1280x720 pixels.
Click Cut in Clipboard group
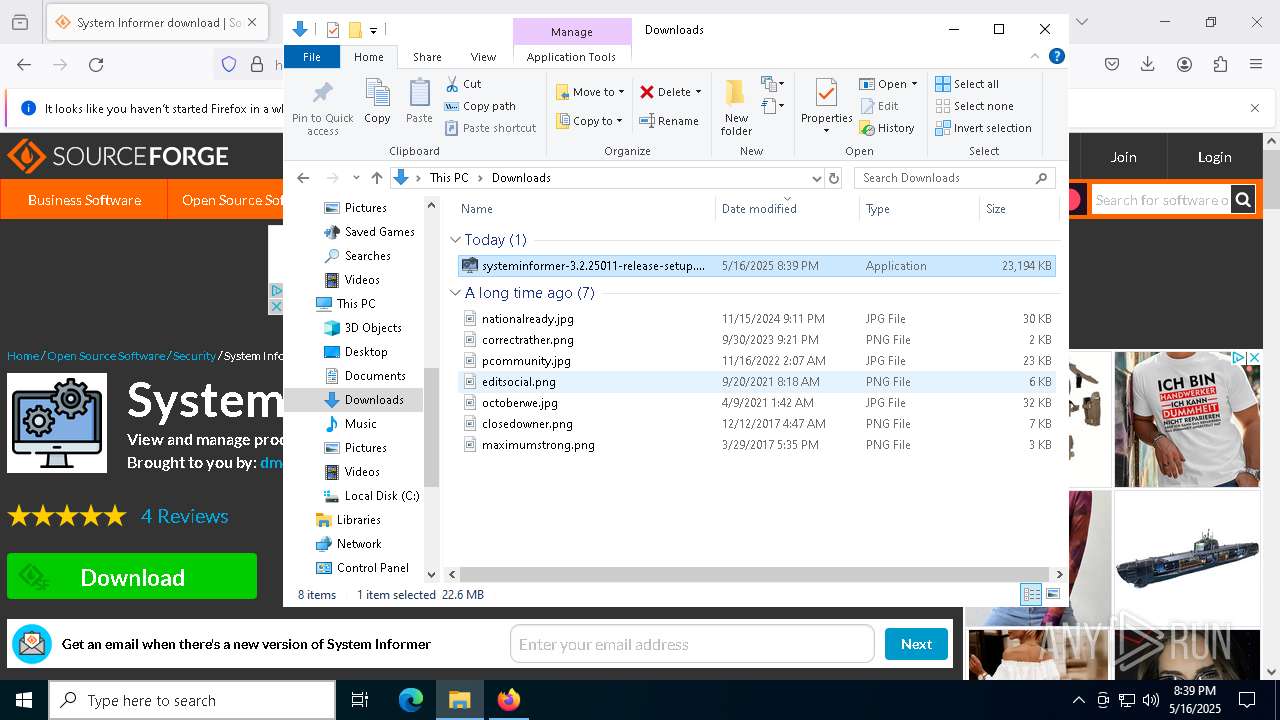click(x=463, y=84)
